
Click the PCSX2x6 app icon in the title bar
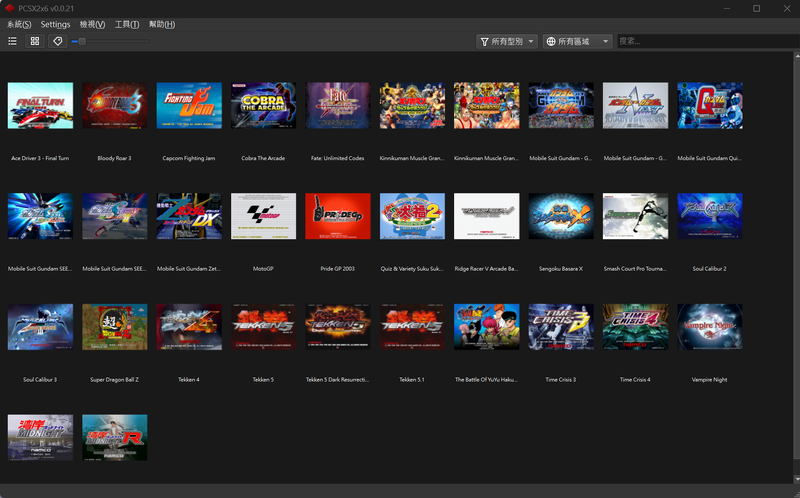pyautogui.click(x=10, y=8)
